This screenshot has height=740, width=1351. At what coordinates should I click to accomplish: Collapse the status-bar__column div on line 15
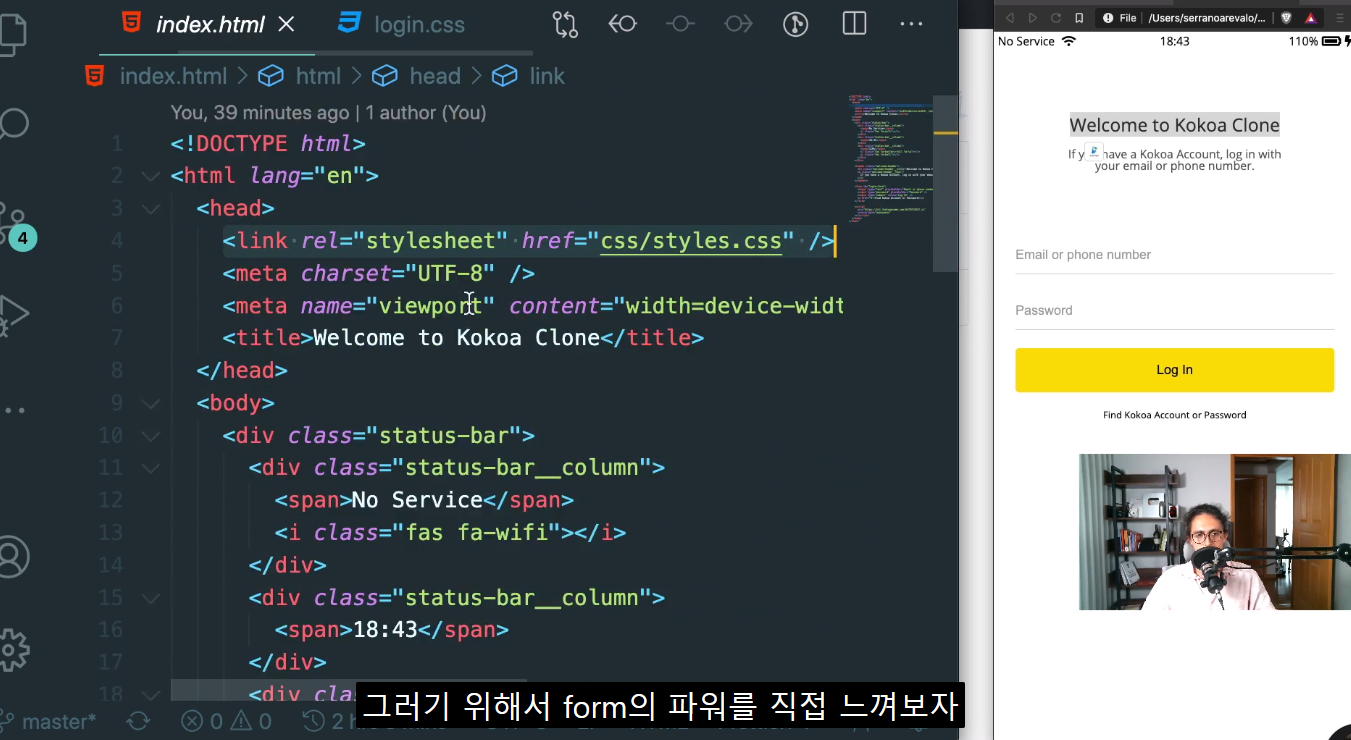(150, 598)
